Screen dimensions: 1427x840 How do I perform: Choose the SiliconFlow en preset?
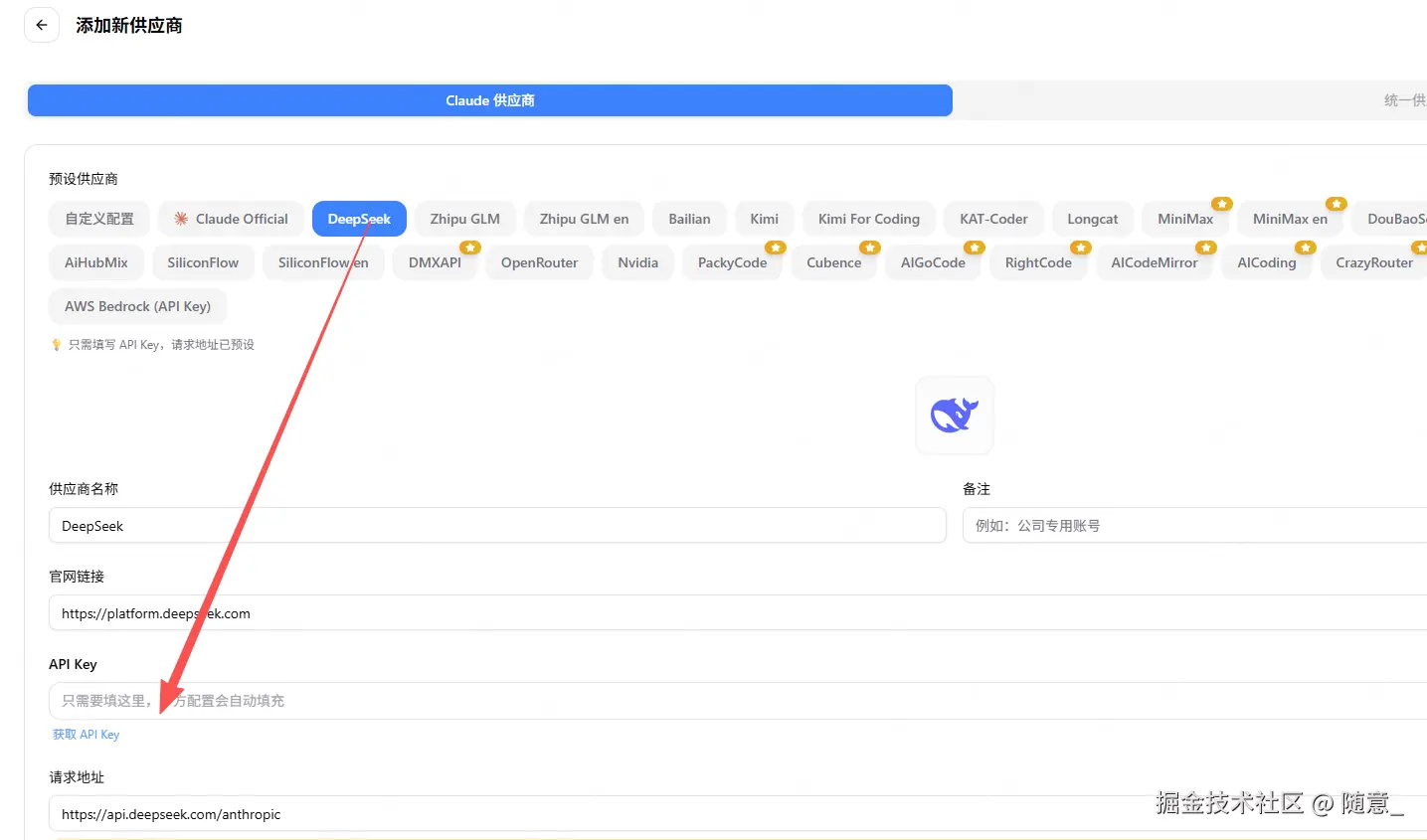(323, 262)
